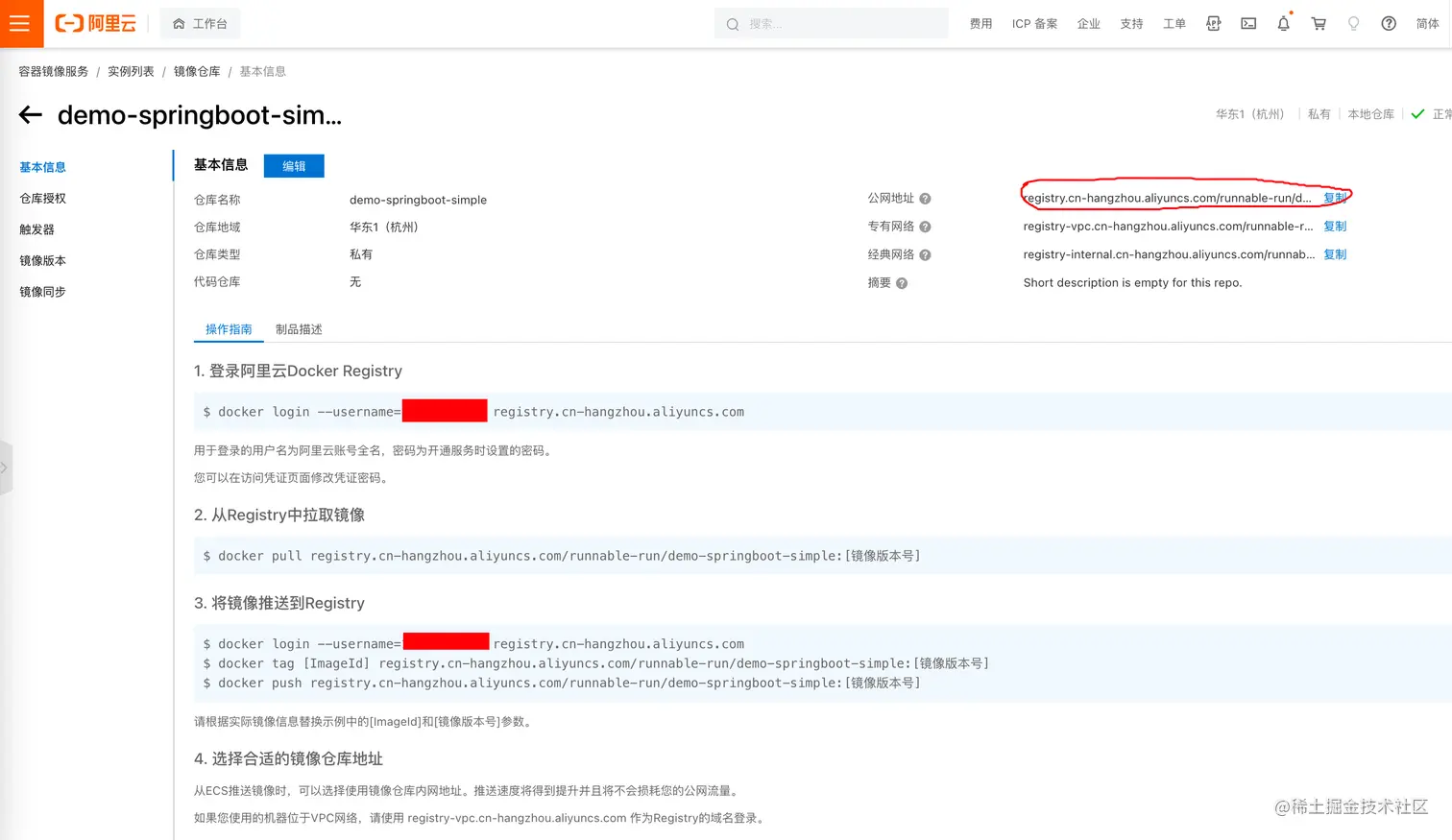Copy the registry-vpc 专有网络 address

pos(1335,227)
